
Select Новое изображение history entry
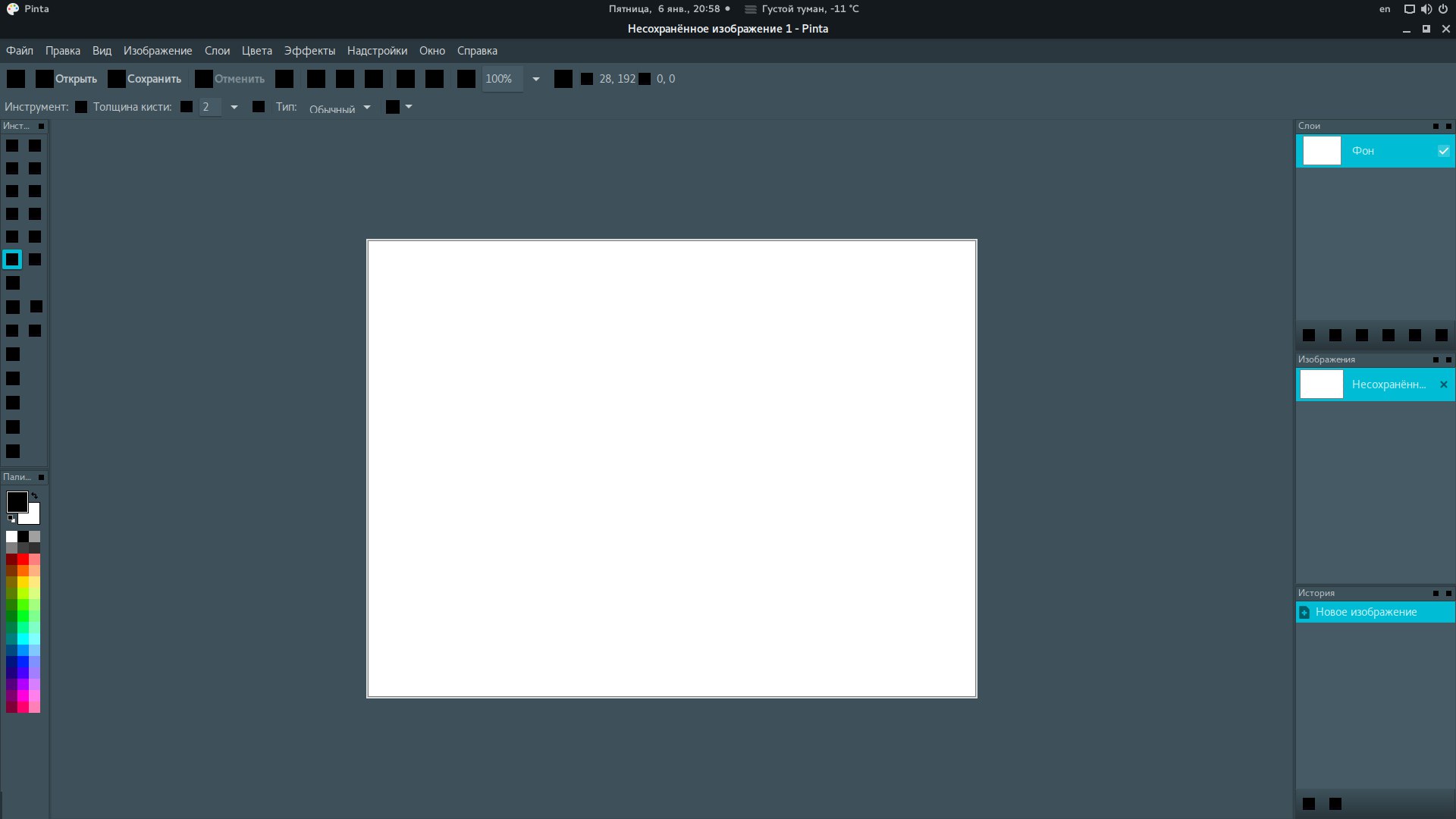[1375, 612]
